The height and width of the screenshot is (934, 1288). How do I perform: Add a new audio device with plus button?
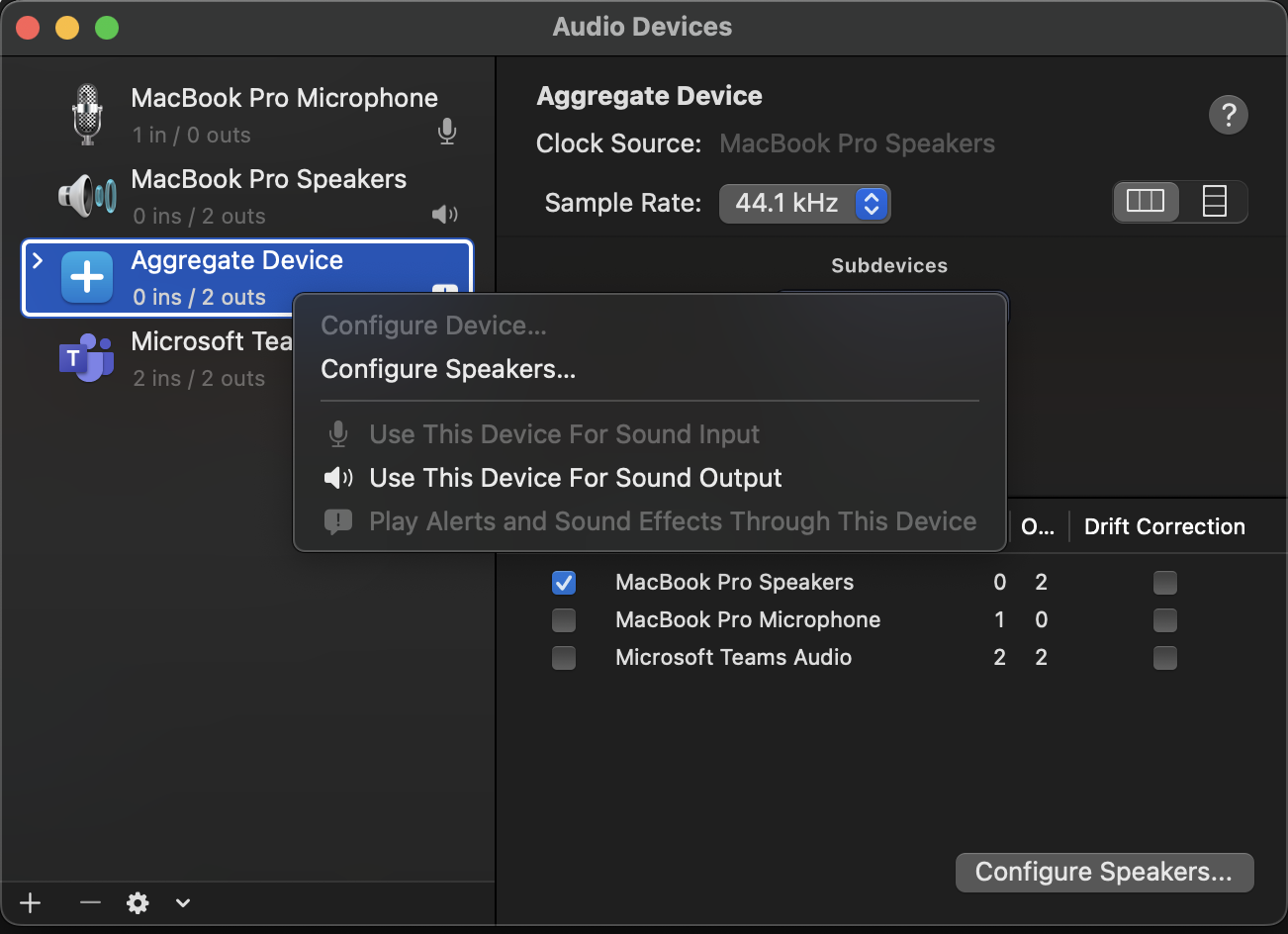coord(31,902)
